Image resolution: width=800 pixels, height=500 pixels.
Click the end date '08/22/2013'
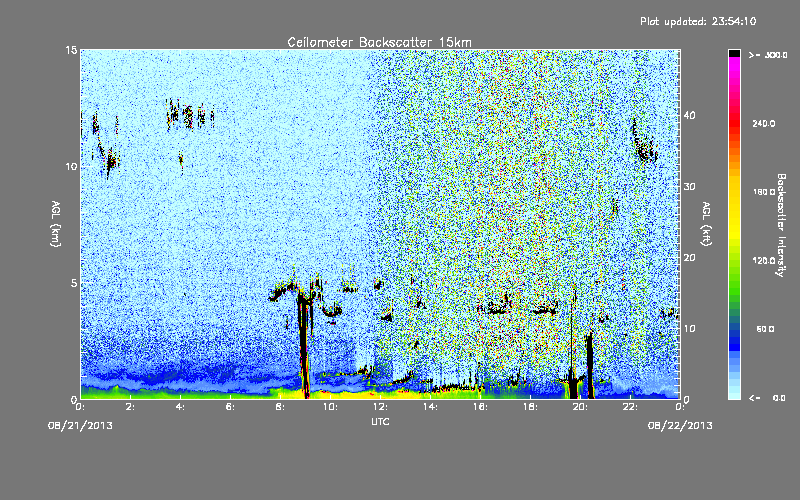point(680,426)
